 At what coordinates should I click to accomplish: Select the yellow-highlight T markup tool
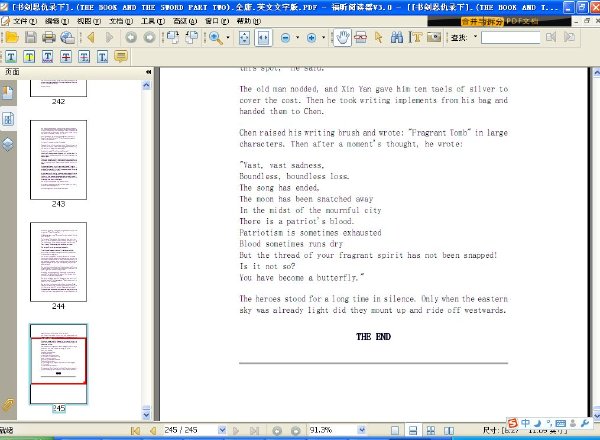coord(29,57)
